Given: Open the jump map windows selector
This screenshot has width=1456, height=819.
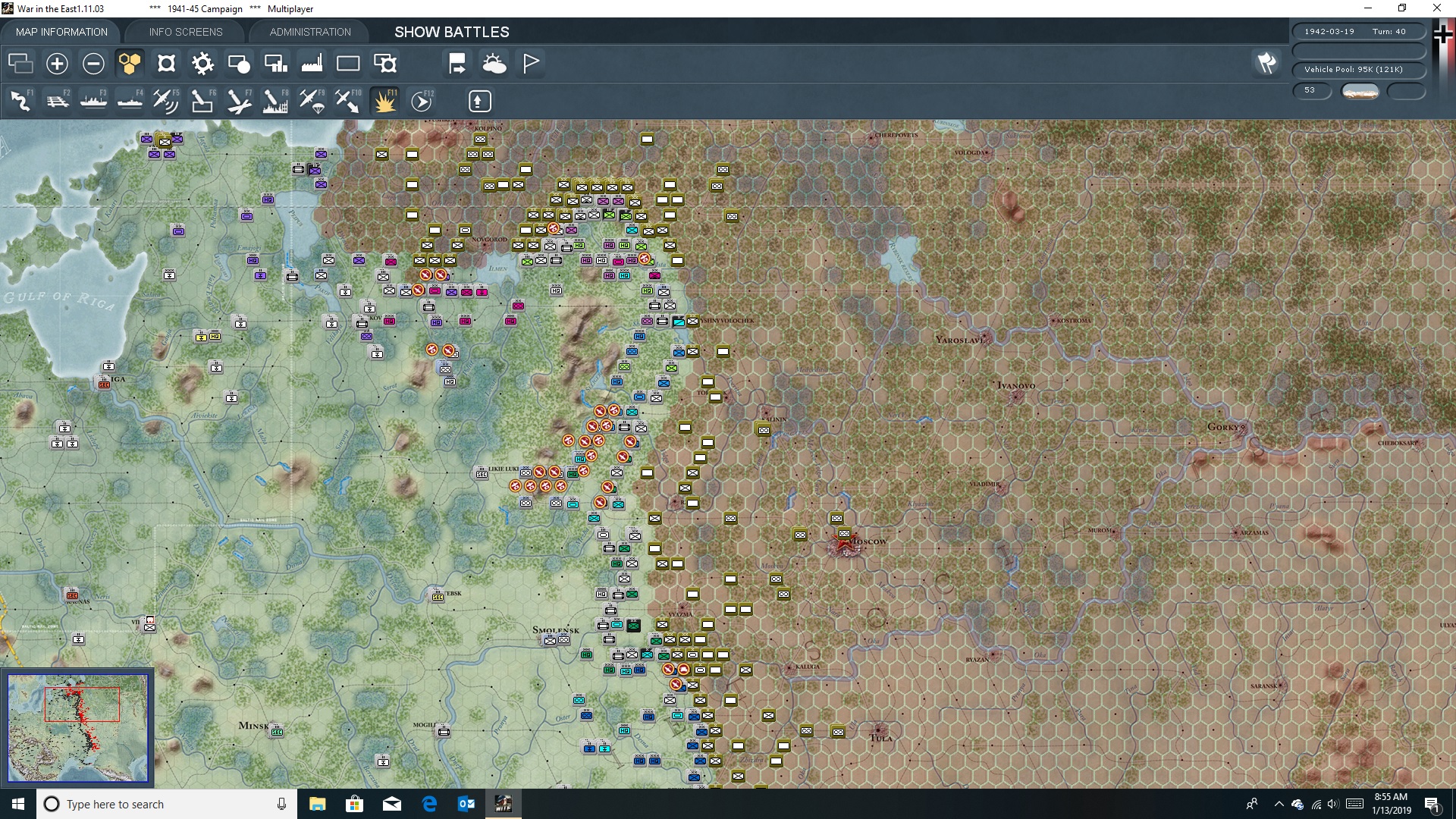Looking at the screenshot, I should 20,63.
